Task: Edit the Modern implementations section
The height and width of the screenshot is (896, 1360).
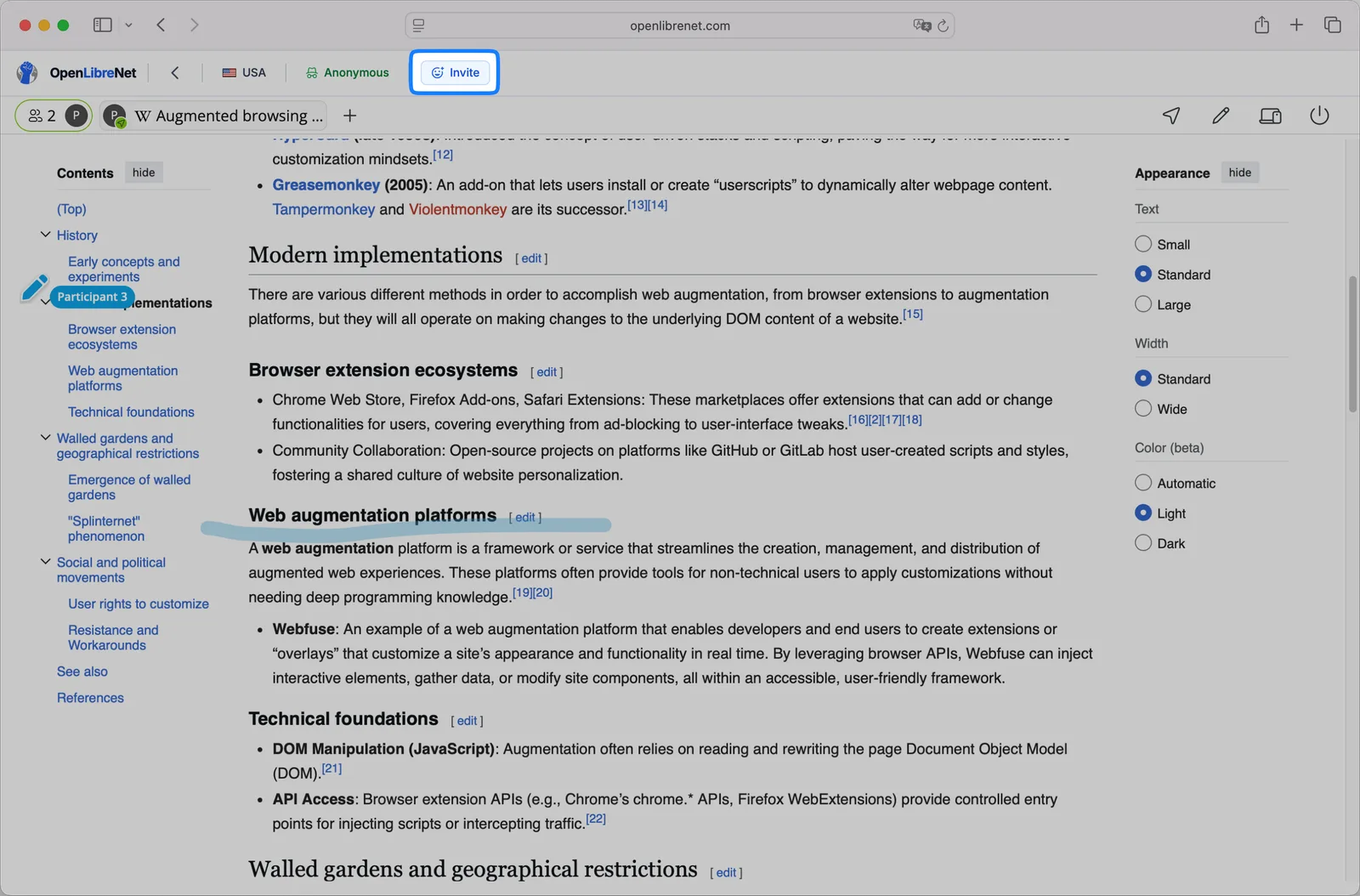Action: tap(531, 258)
